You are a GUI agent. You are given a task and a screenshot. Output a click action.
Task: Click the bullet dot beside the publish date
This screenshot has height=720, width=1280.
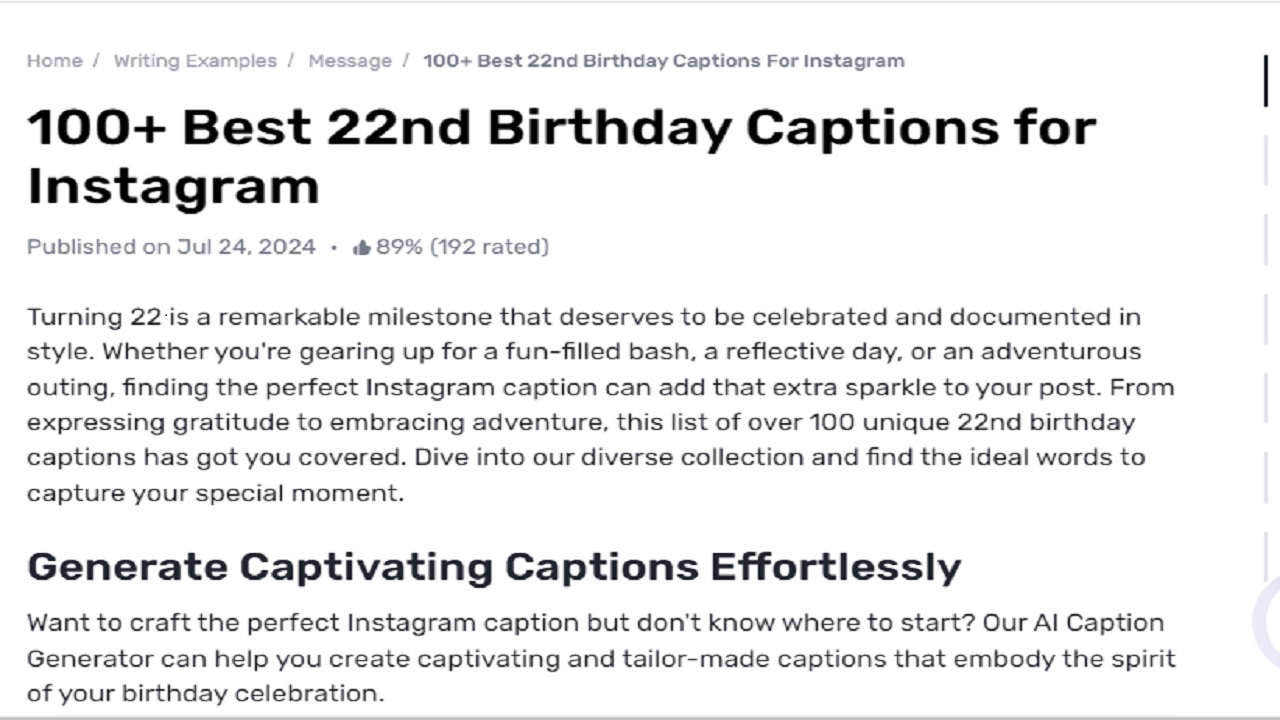pos(333,247)
